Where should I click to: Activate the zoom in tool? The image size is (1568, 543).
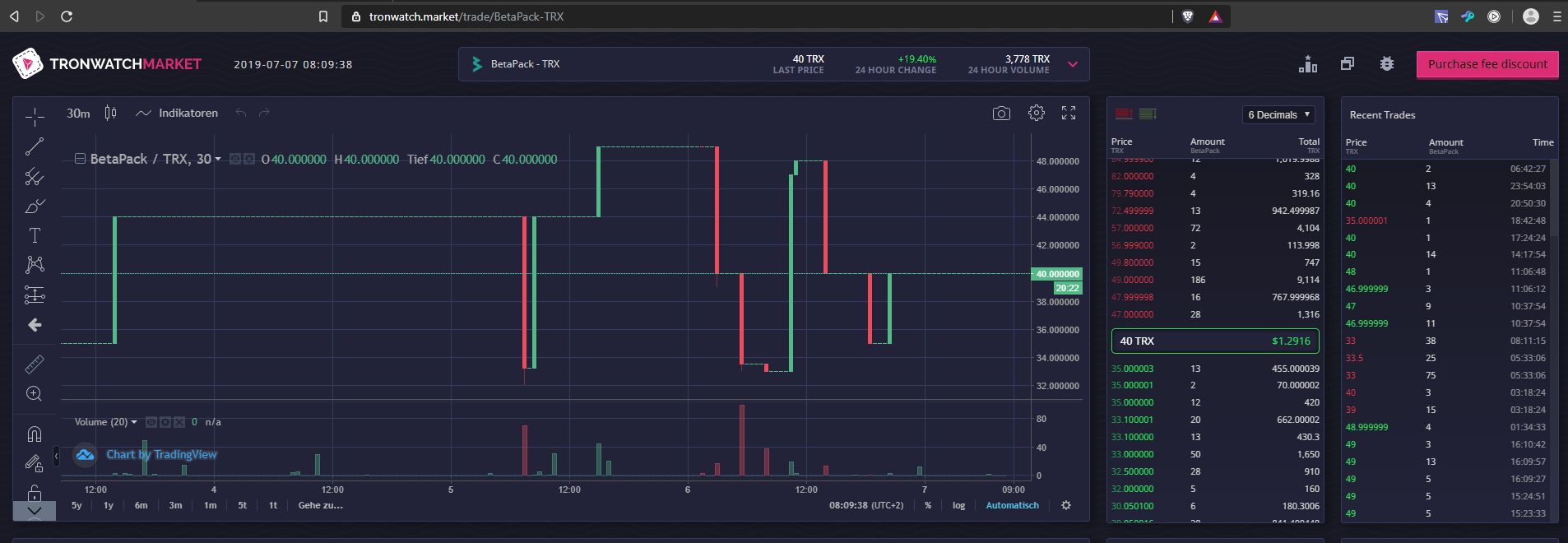pos(35,393)
